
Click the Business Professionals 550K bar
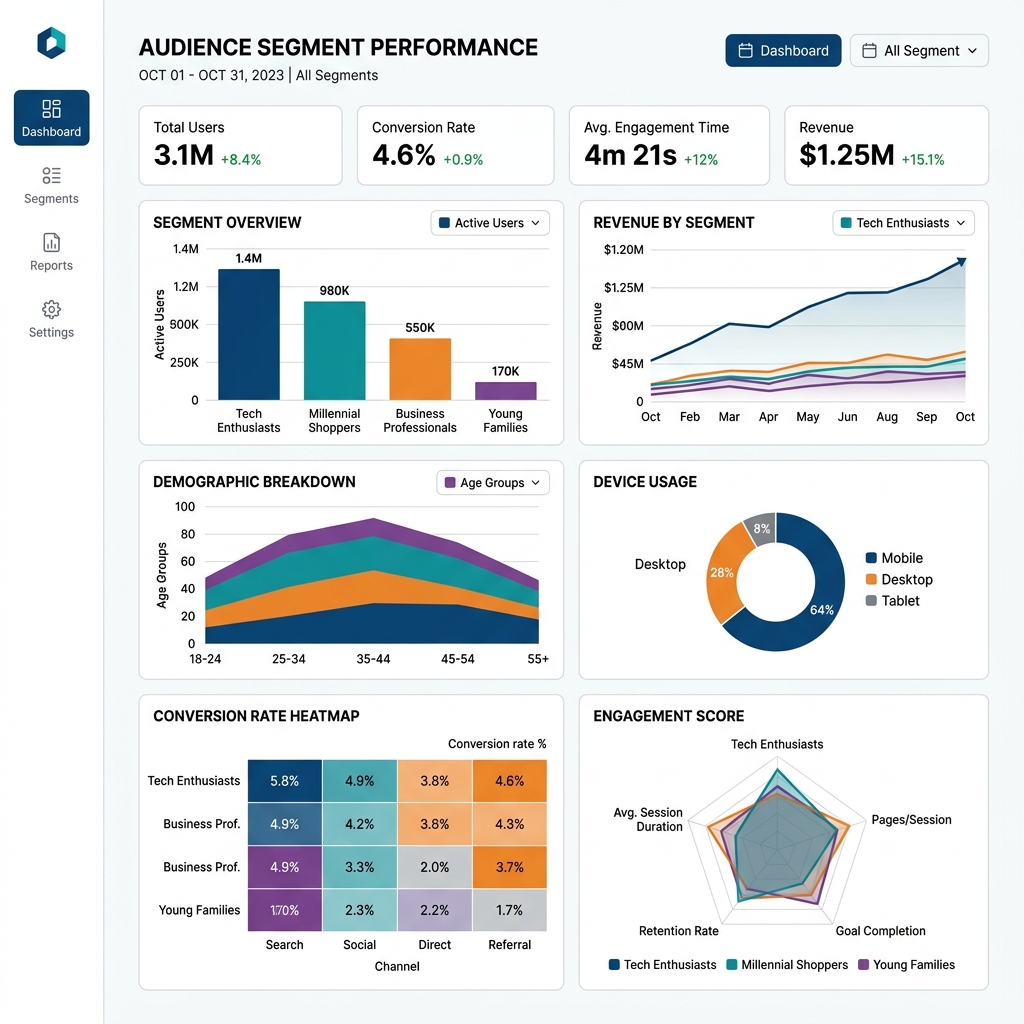[x=420, y=369]
